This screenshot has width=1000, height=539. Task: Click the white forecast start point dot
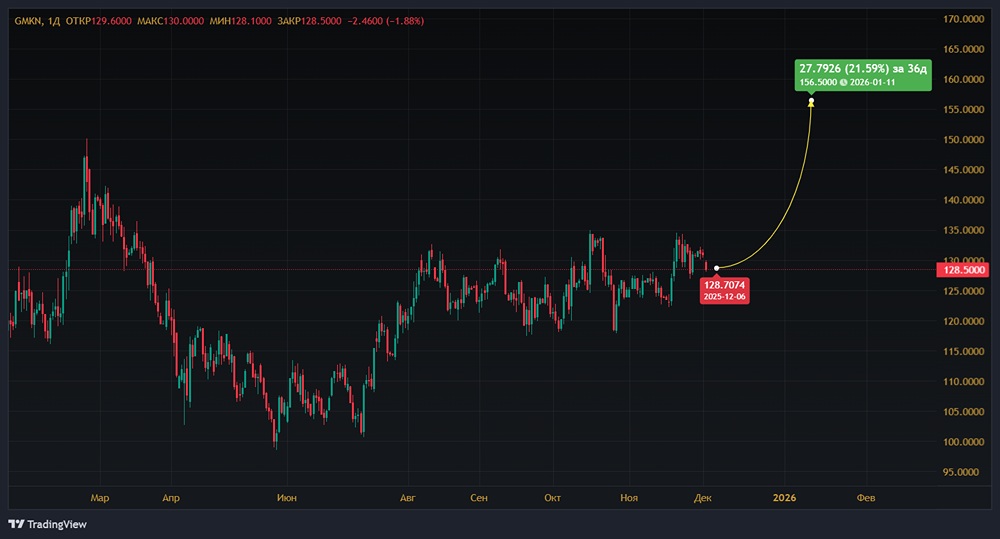(x=717, y=268)
